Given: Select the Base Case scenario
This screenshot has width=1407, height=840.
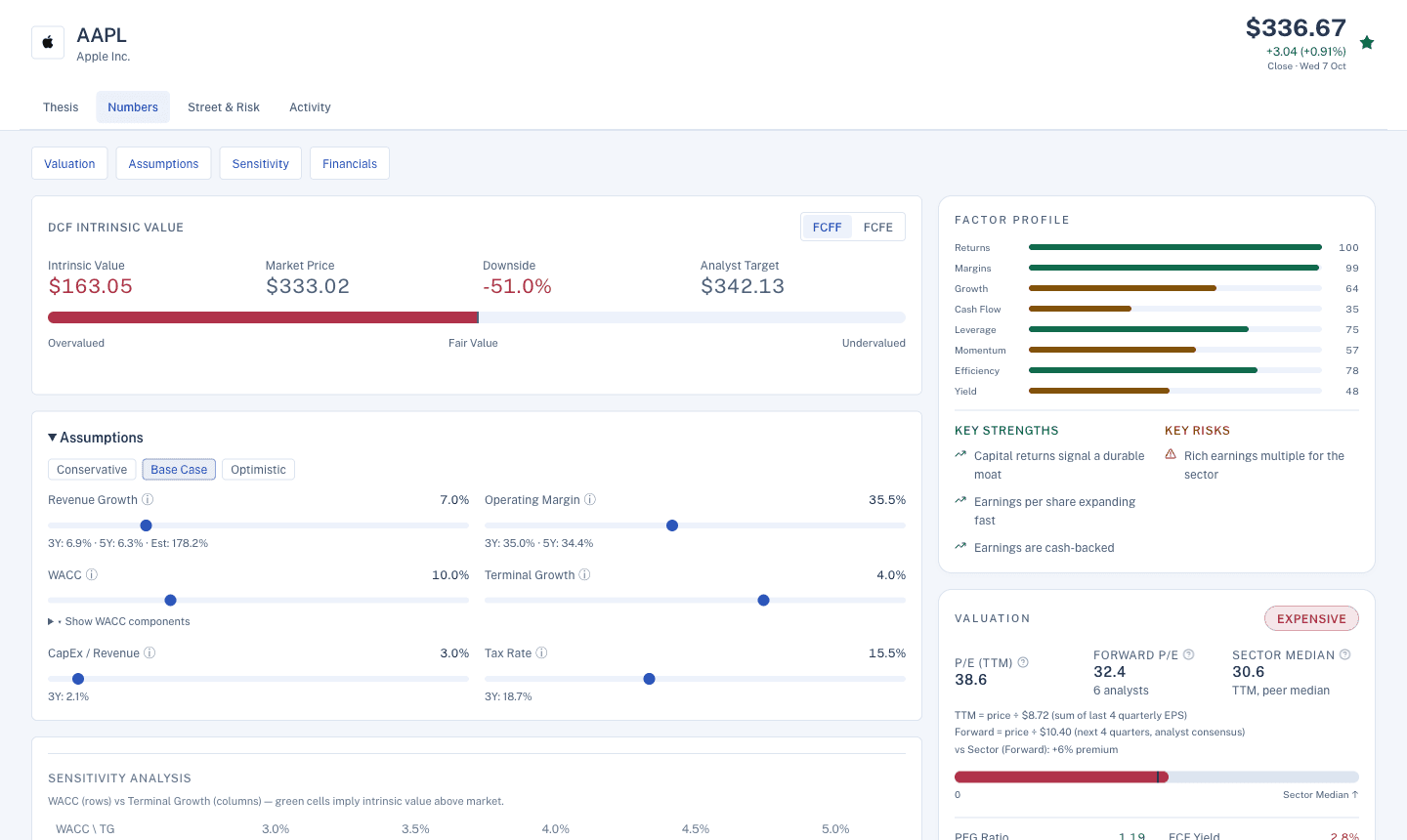Looking at the screenshot, I should click(x=179, y=470).
